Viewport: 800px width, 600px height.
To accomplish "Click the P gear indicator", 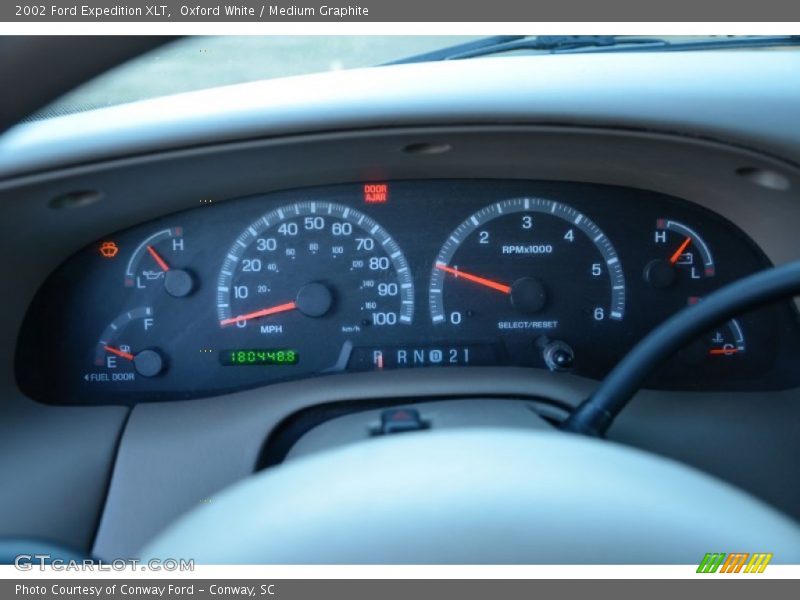I will click(x=378, y=356).
